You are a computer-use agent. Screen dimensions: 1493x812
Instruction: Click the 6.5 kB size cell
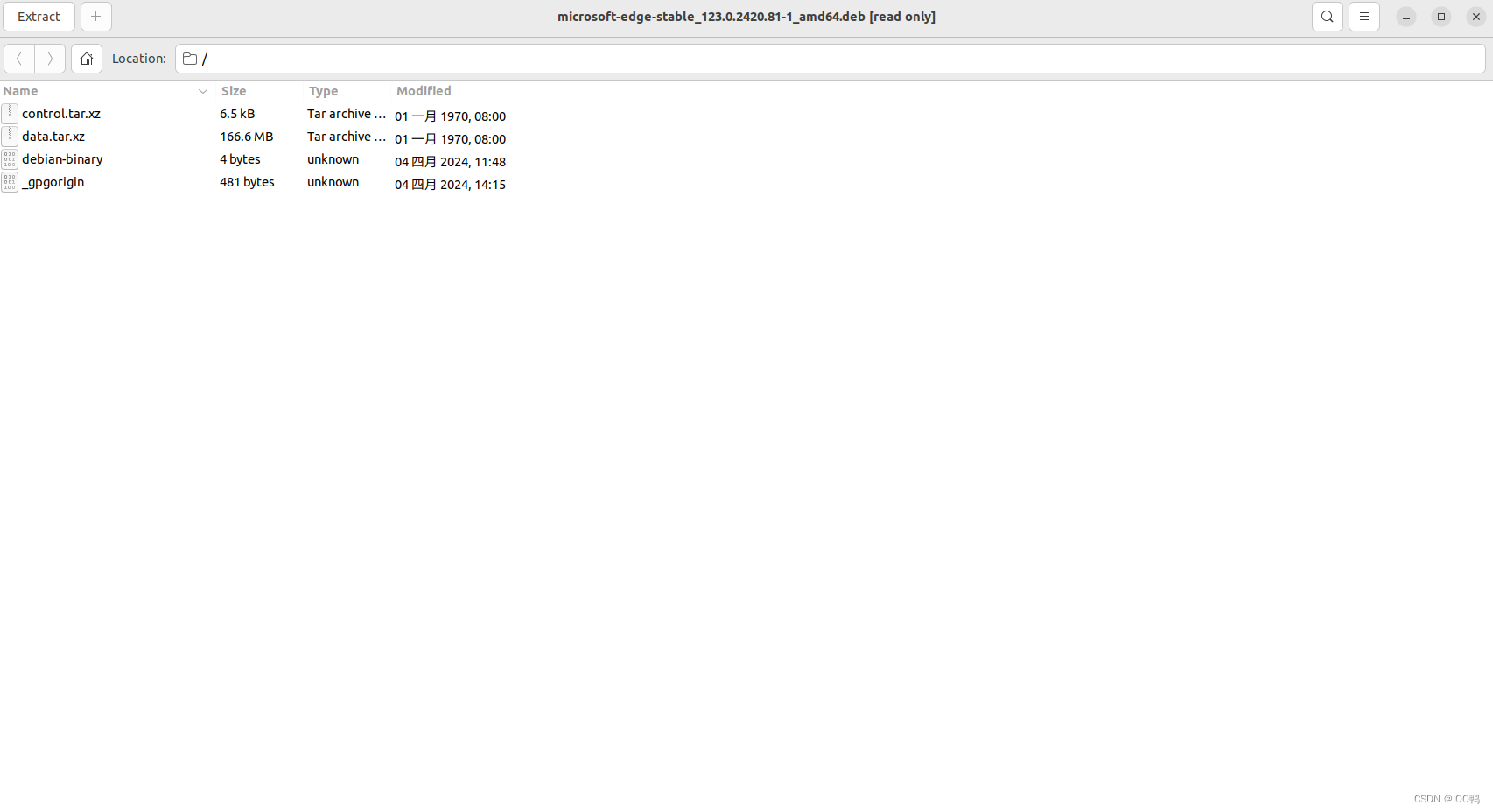click(x=237, y=114)
